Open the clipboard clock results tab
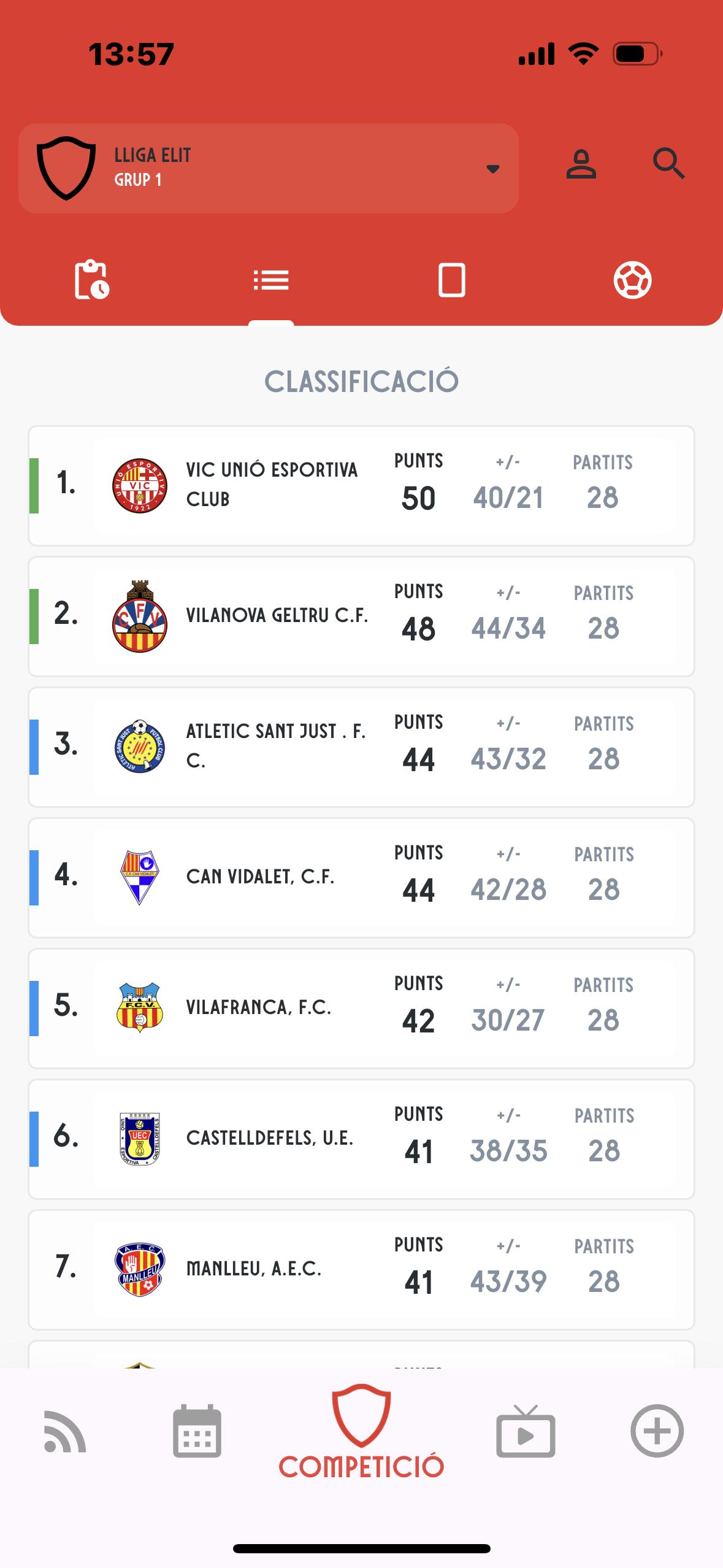 point(91,280)
